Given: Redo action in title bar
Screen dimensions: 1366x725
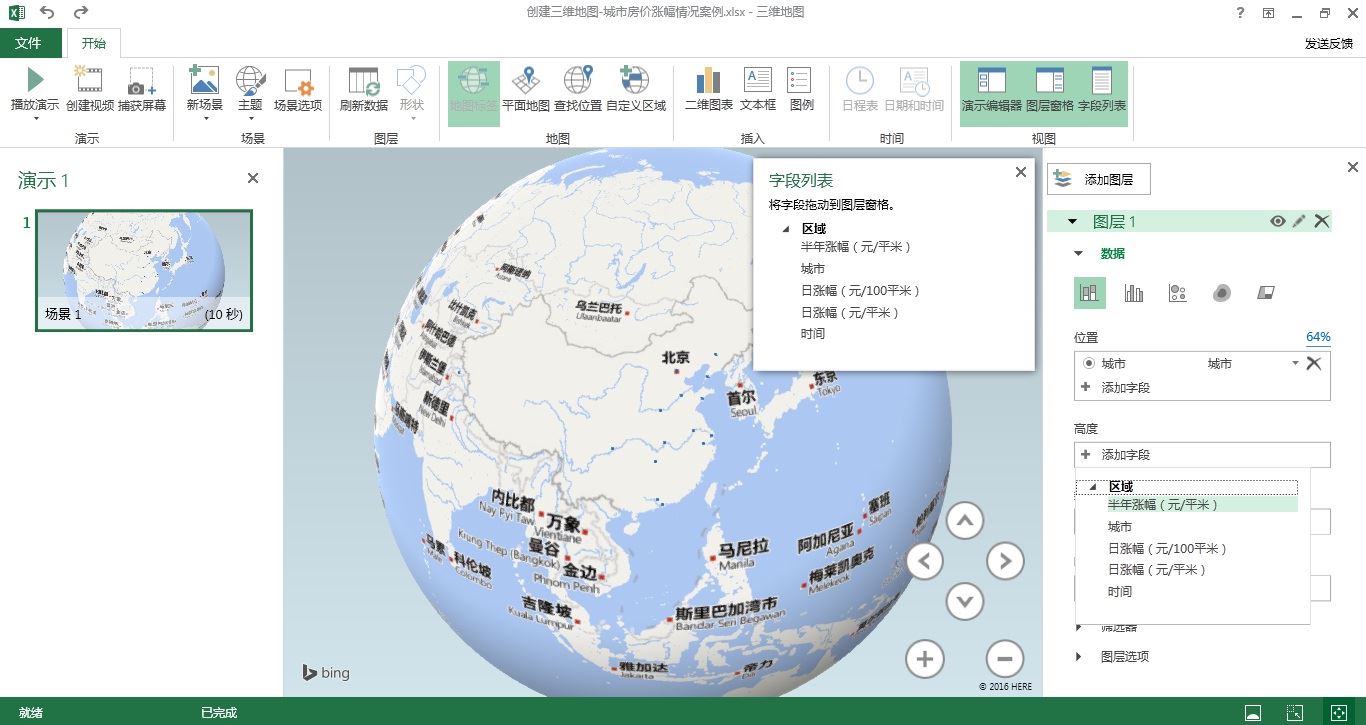Looking at the screenshot, I should click(x=81, y=13).
